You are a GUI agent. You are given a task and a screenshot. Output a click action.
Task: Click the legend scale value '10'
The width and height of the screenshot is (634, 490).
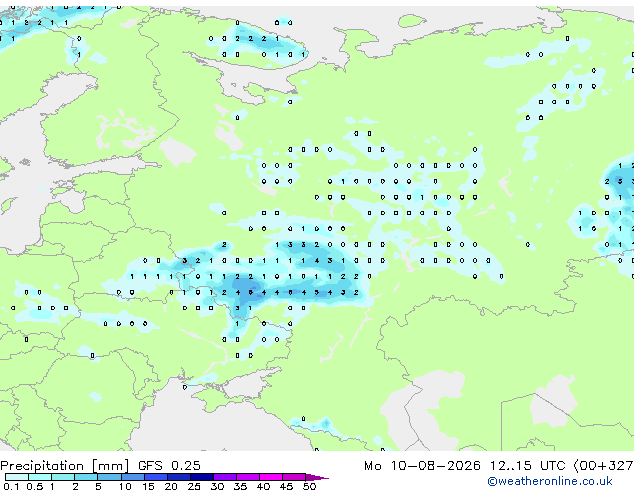point(125,486)
